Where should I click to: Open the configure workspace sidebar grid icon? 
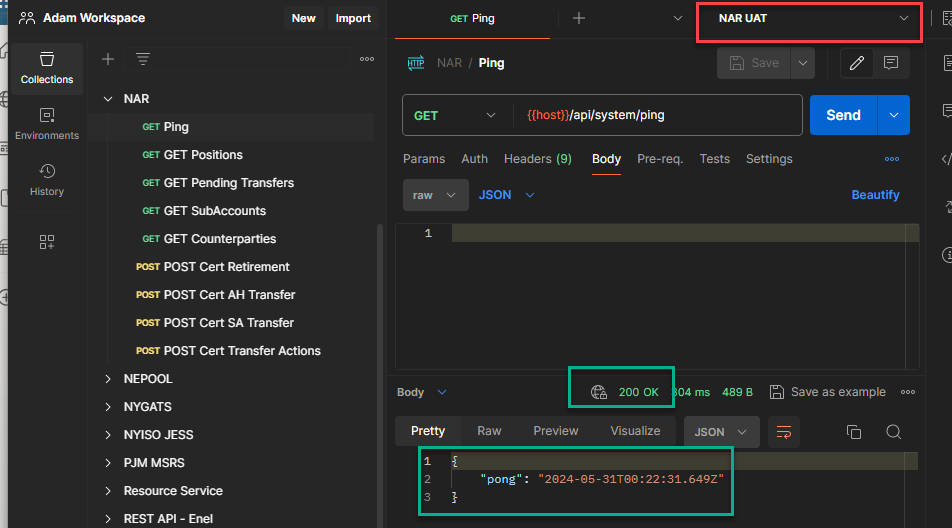(47, 242)
